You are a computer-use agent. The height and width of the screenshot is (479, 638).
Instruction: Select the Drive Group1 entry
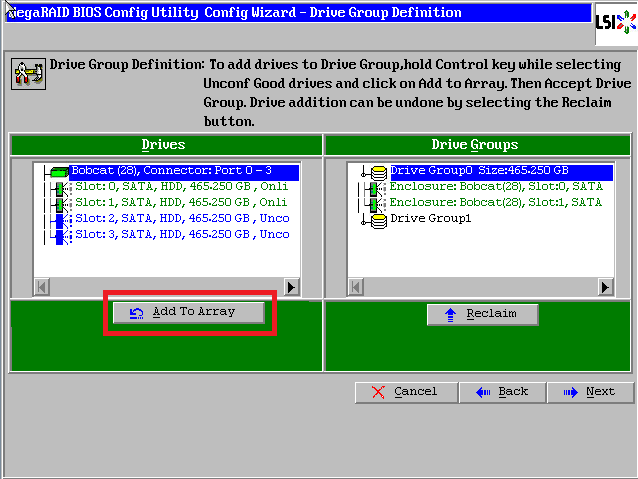(x=430, y=219)
